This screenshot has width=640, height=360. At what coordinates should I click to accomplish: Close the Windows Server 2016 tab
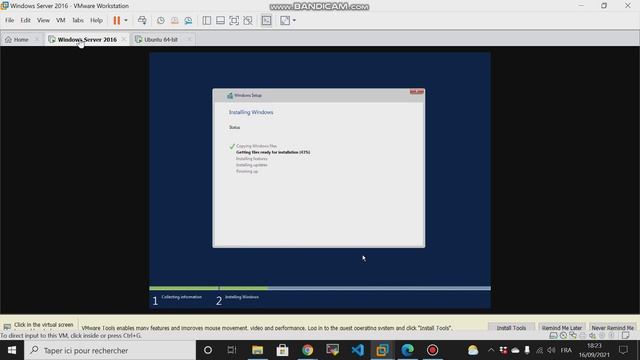coord(124,40)
